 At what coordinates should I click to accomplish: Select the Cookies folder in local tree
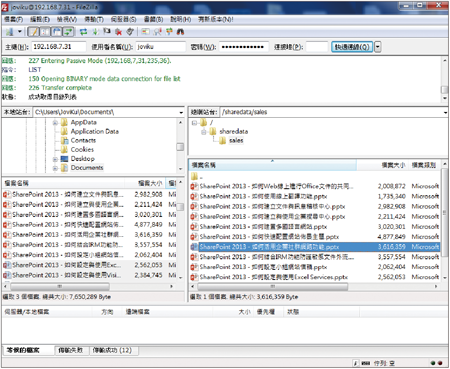[x=82, y=149]
